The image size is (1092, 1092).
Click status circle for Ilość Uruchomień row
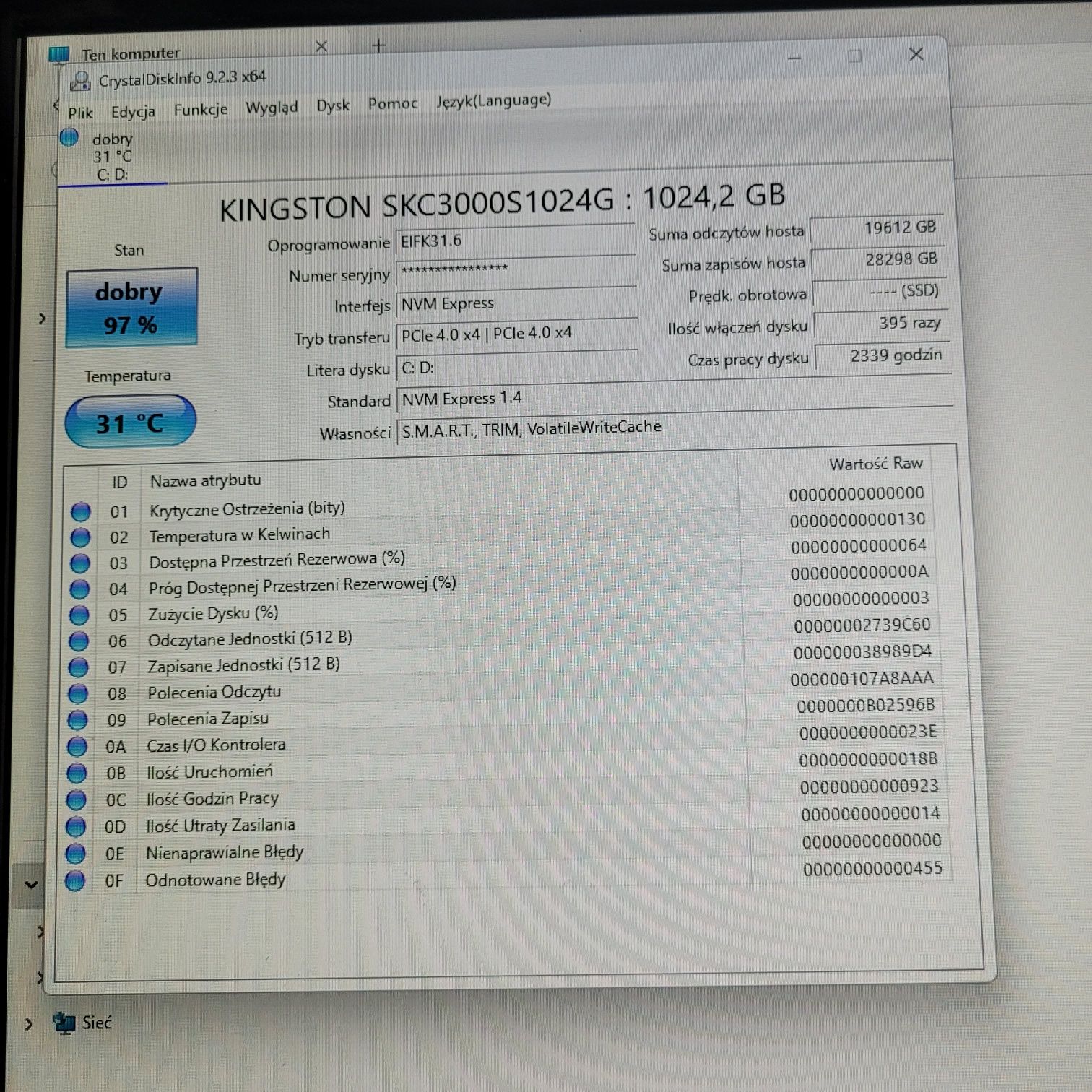coord(77,773)
